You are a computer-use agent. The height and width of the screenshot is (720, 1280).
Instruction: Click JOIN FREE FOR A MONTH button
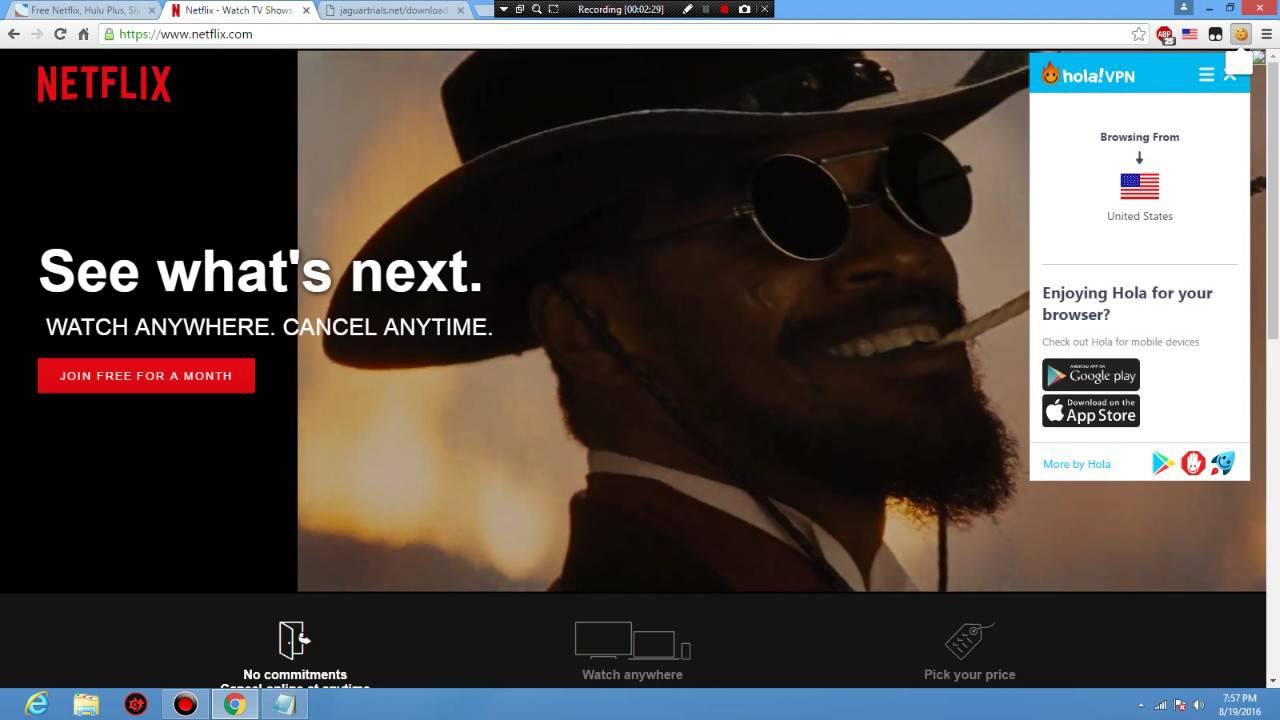coord(146,376)
